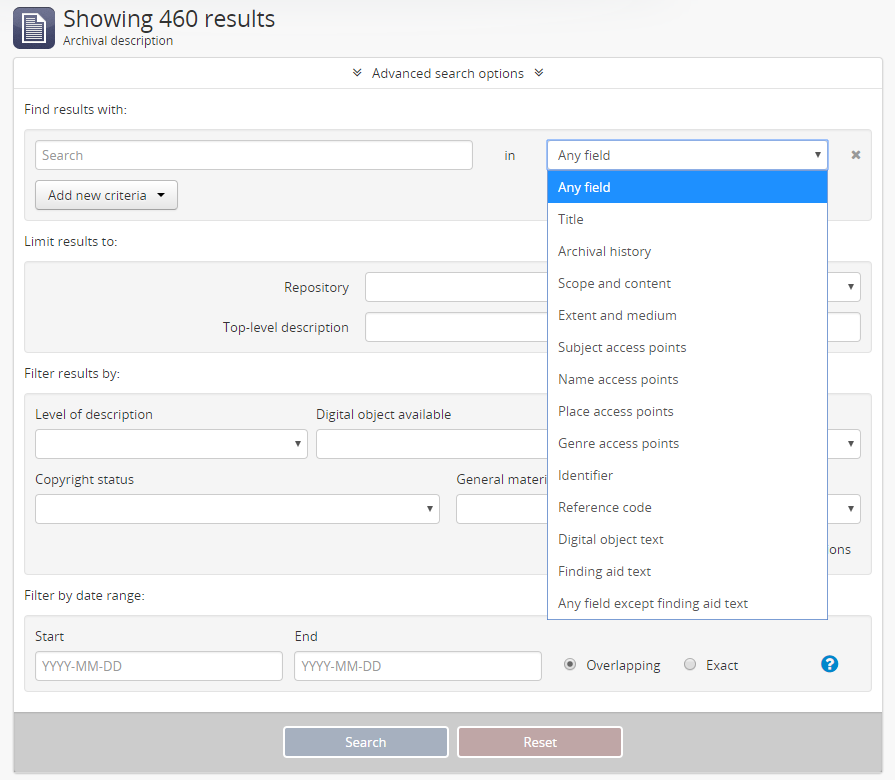895x780 pixels.
Task: Open the Add new criteria dropdown
Action: click(106, 195)
